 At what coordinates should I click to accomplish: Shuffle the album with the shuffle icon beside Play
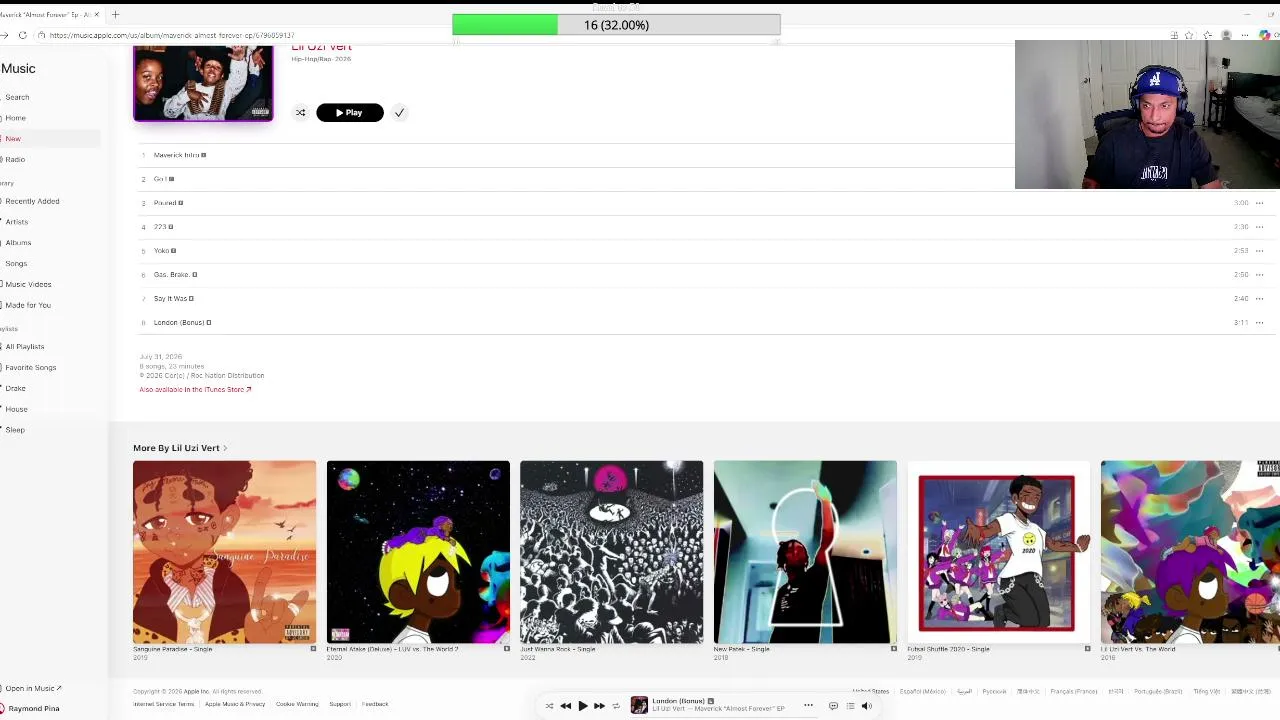(300, 113)
